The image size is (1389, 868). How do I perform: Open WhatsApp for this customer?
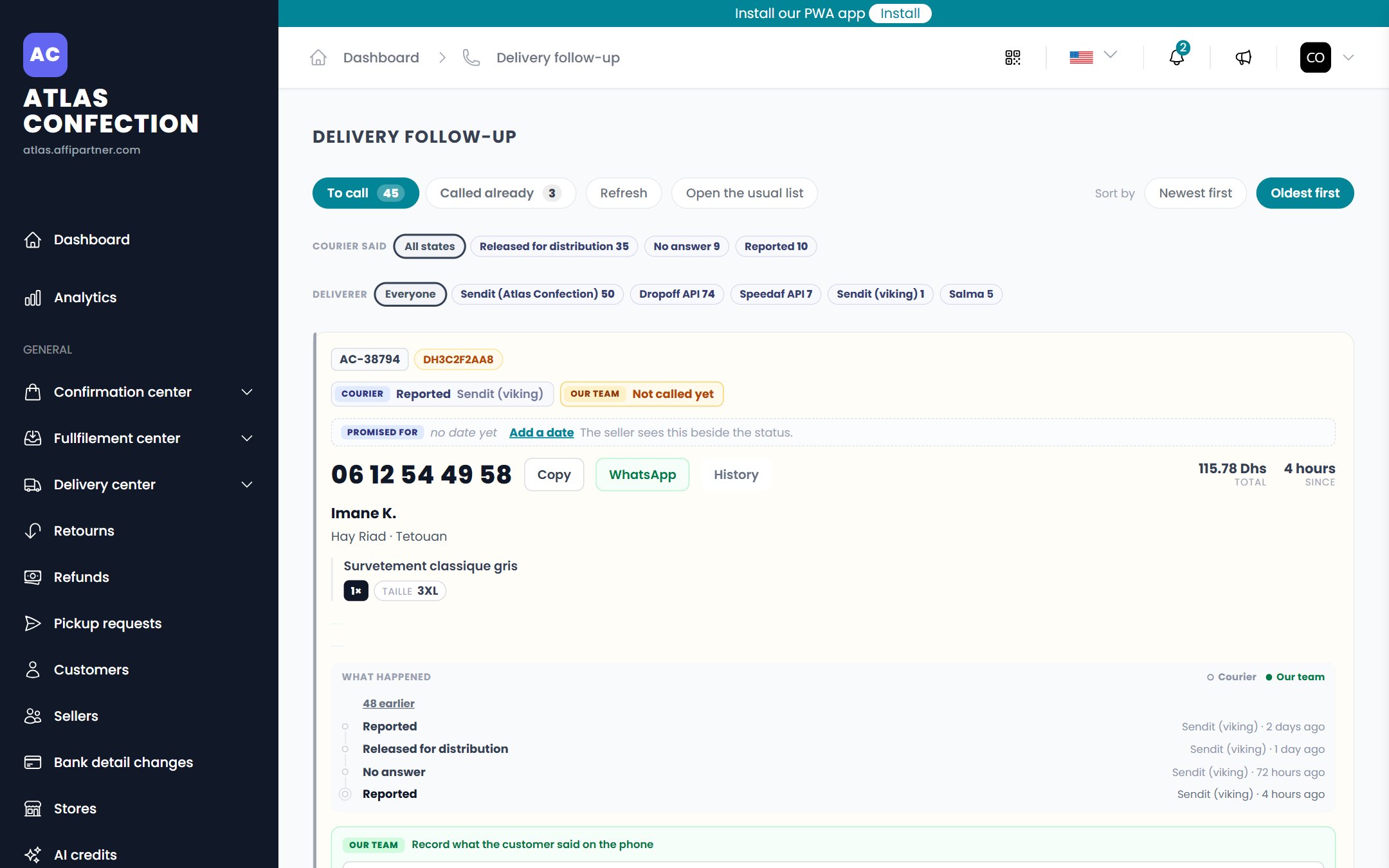[642, 475]
